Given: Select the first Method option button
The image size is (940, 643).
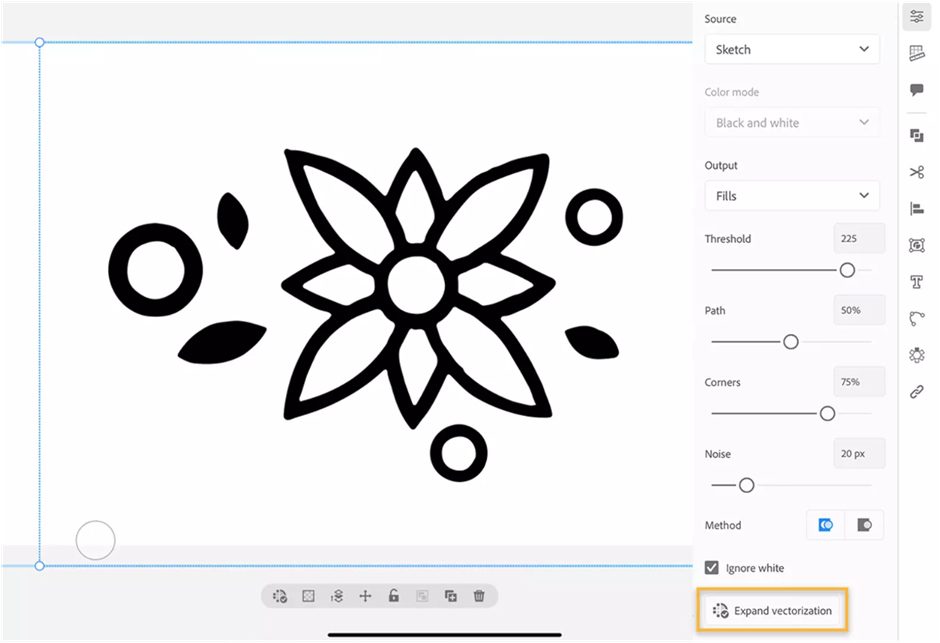Looking at the screenshot, I should (825, 524).
